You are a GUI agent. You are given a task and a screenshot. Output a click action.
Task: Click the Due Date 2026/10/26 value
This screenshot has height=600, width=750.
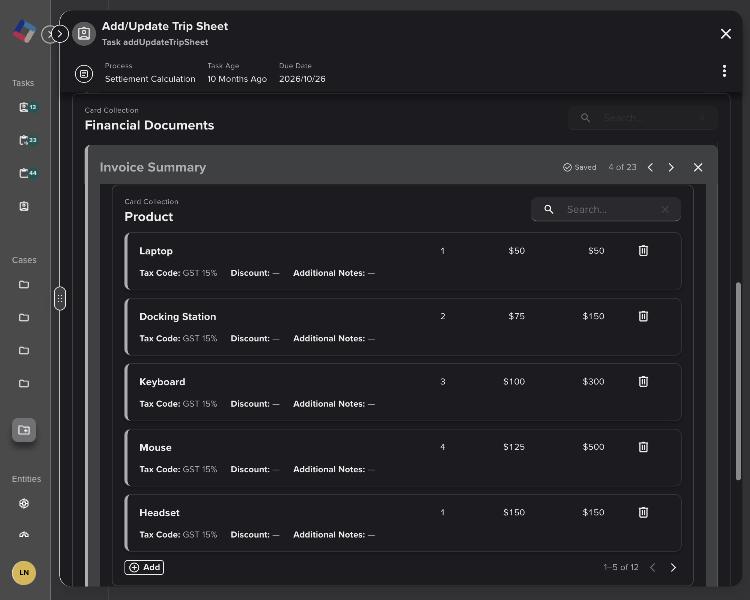pyautogui.click(x=302, y=79)
